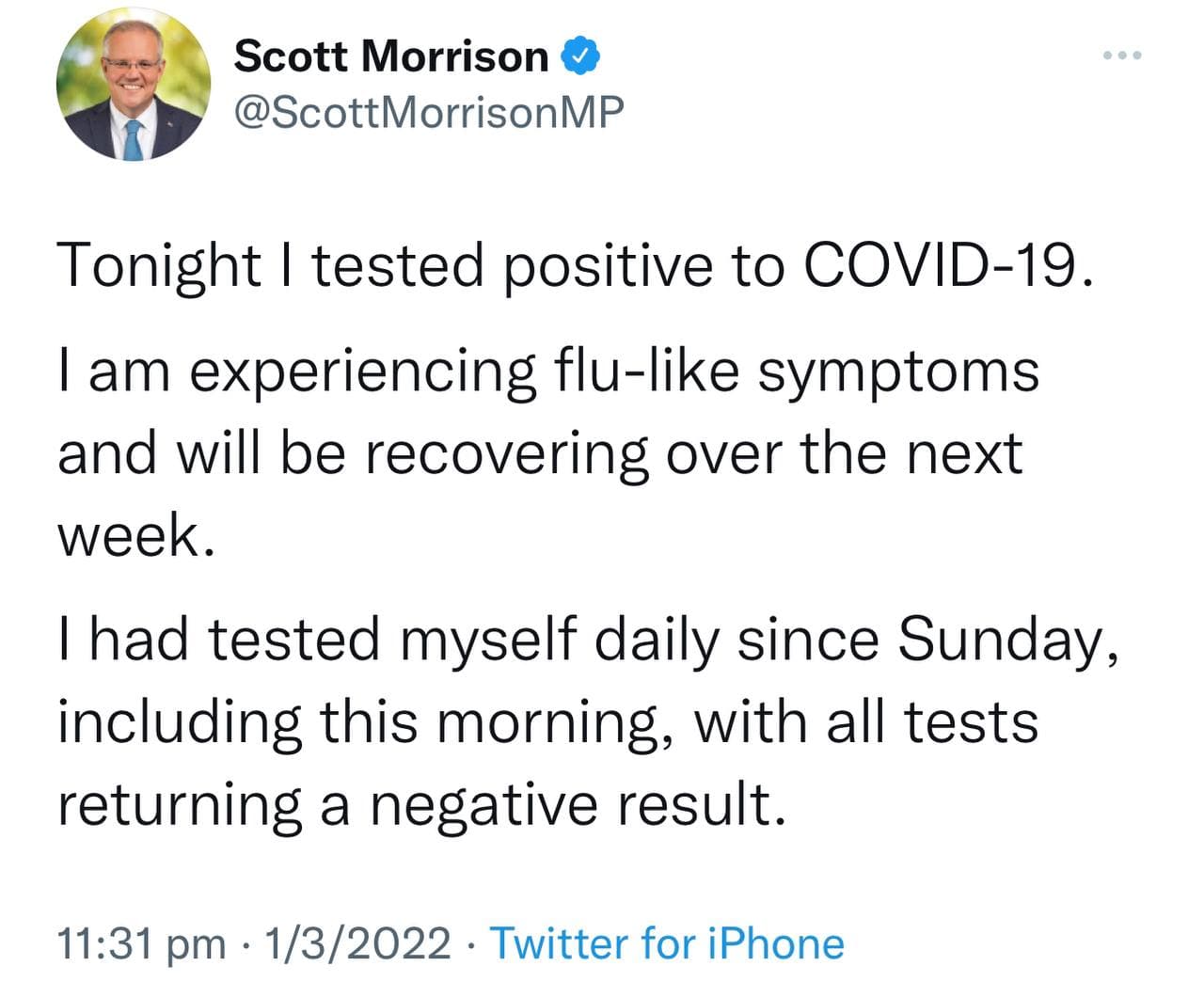The image size is (1204, 997).
Task: Click the "I am experiencing flu-like symptoms" line
Action: pos(548,372)
